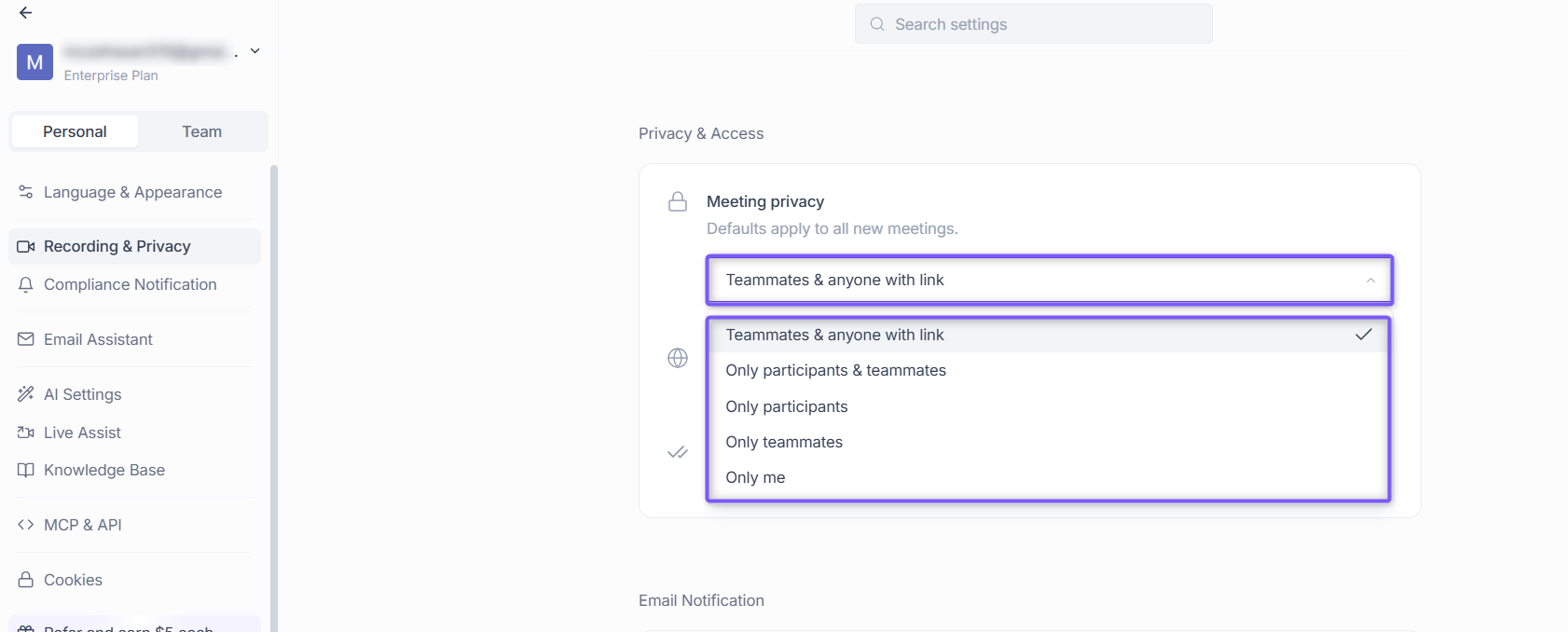Click the Language & Appearance sliders icon
1568x632 pixels.
point(26,192)
